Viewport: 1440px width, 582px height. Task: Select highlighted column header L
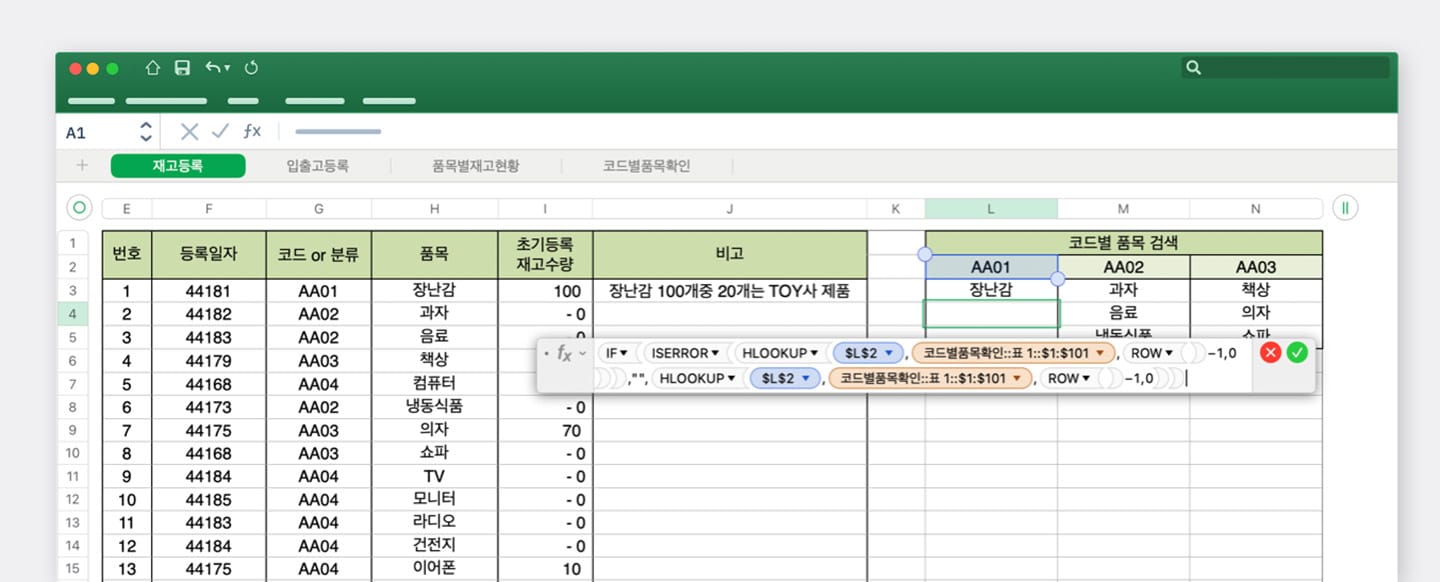[991, 208]
